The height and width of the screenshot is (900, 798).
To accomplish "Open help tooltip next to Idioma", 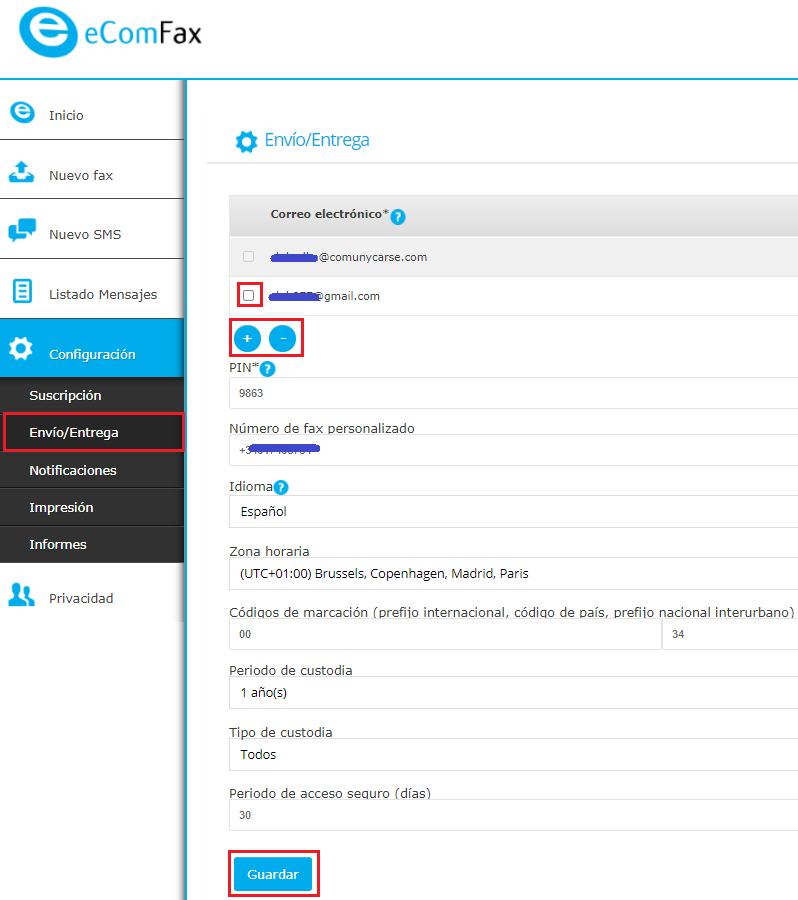I will pyautogui.click(x=281, y=488).
